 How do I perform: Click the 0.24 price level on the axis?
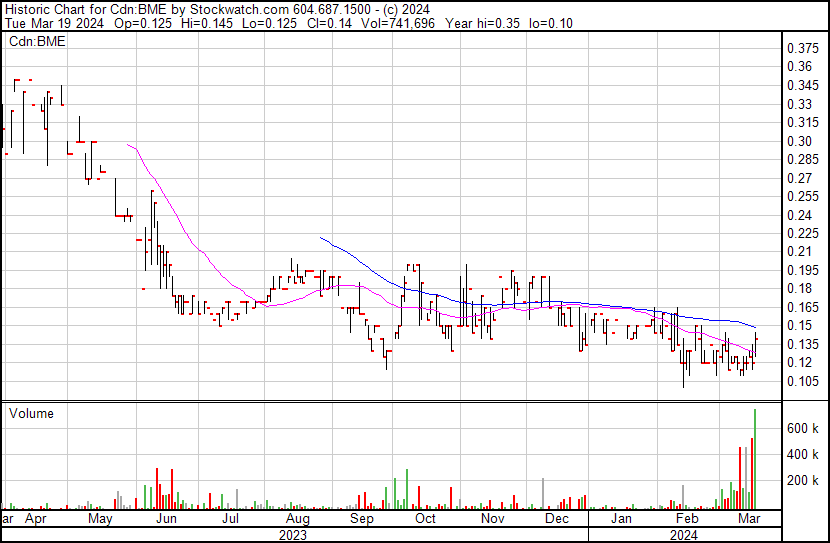point(799,215)
